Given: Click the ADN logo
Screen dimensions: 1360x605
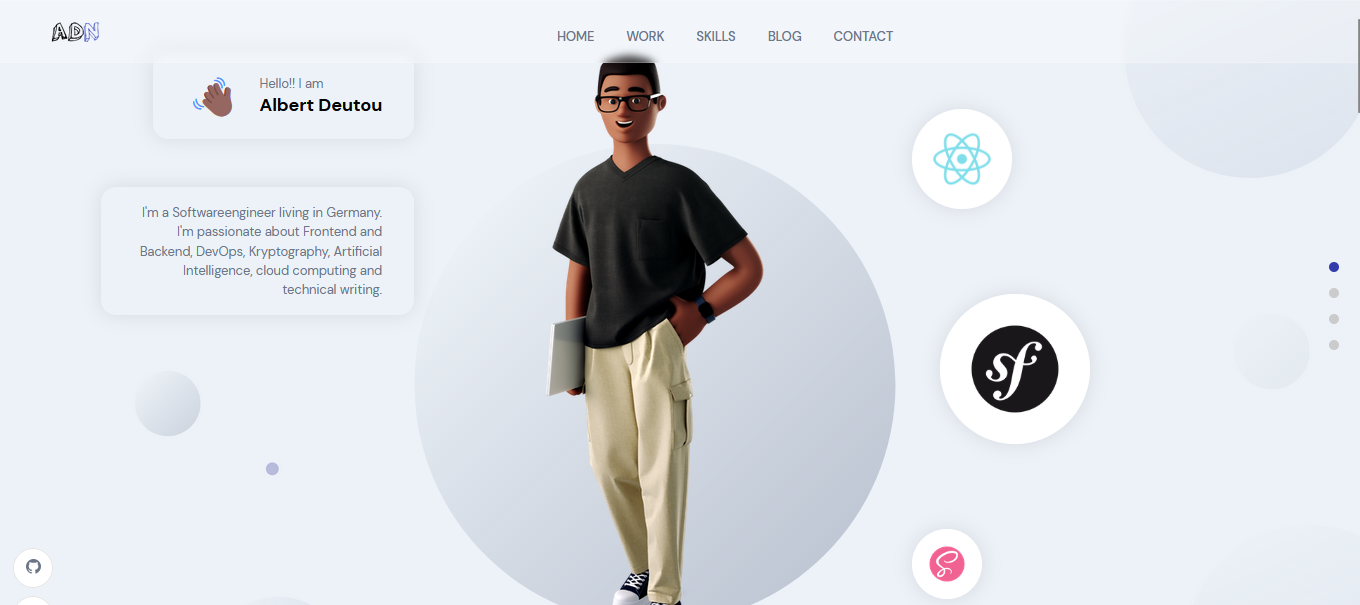Looking at the screenshot, I should coord(76,33).
